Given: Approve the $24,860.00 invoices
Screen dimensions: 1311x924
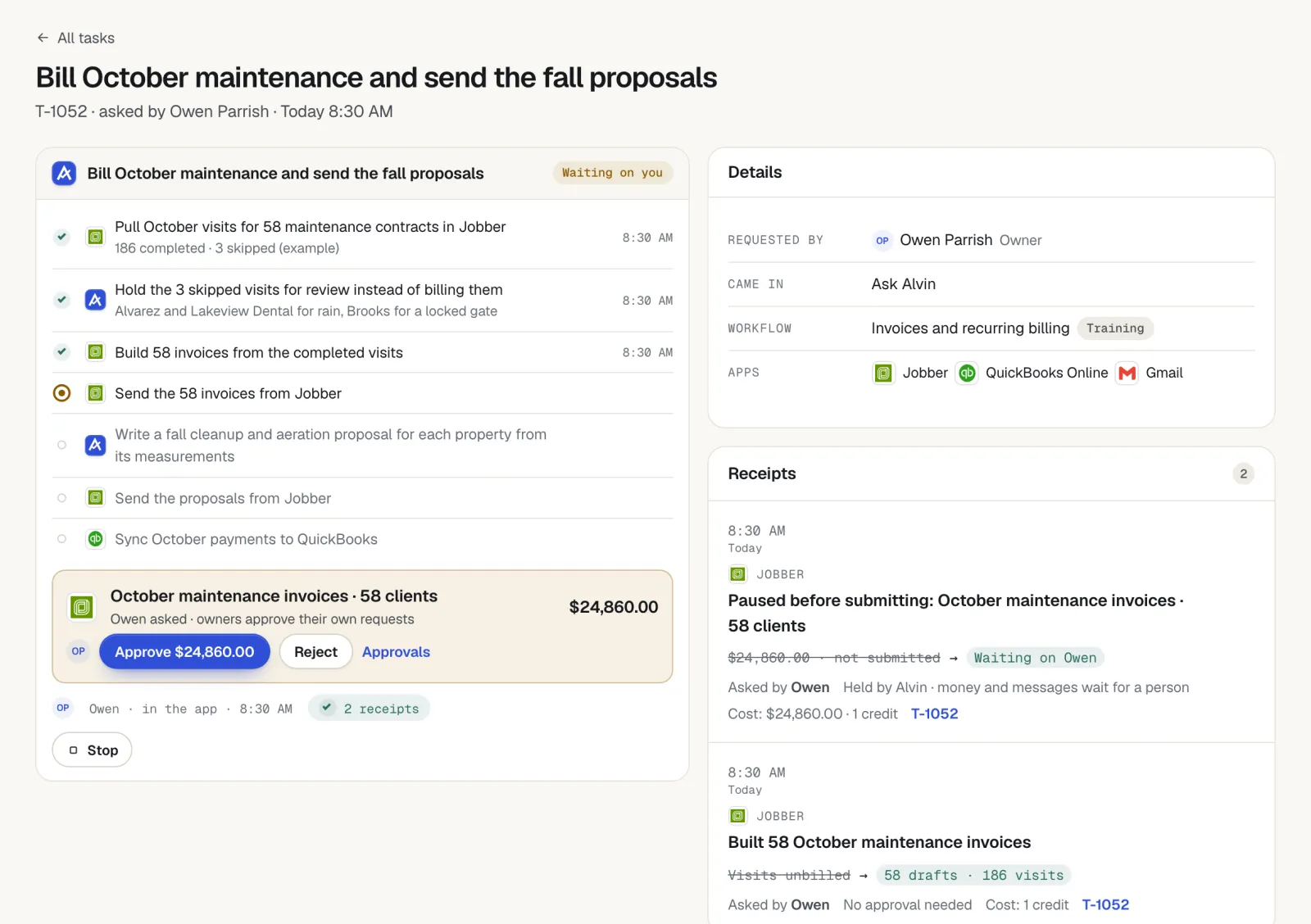Looking at the screenshot, I should [184, 652].
